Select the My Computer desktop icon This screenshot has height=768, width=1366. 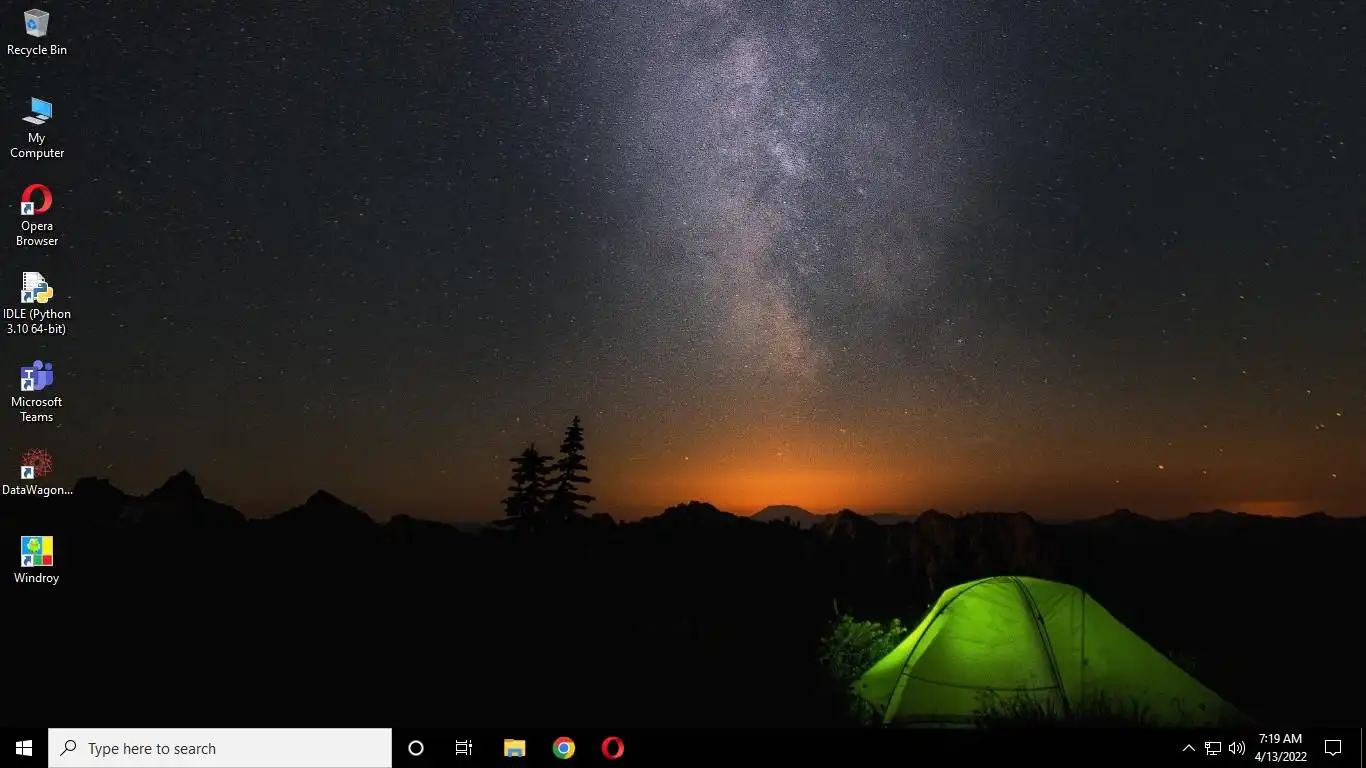(37, 128)
